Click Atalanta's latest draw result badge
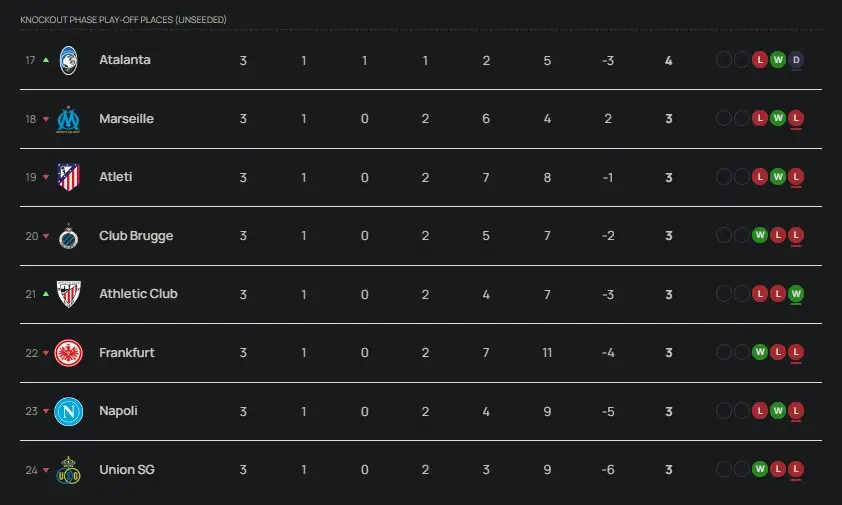Viewport: 842px width, 505px height. pyautogui.click(x=797, y=60)
